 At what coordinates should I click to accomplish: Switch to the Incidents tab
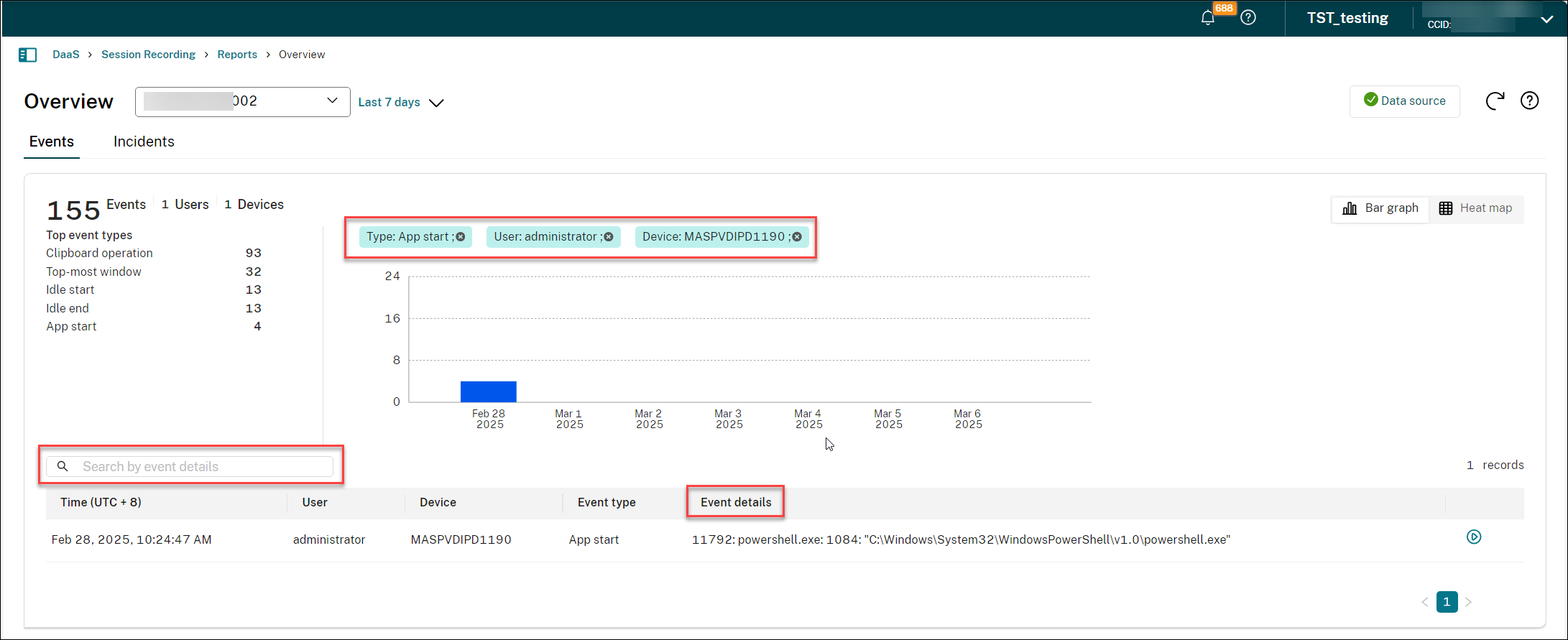coord(144,142)
